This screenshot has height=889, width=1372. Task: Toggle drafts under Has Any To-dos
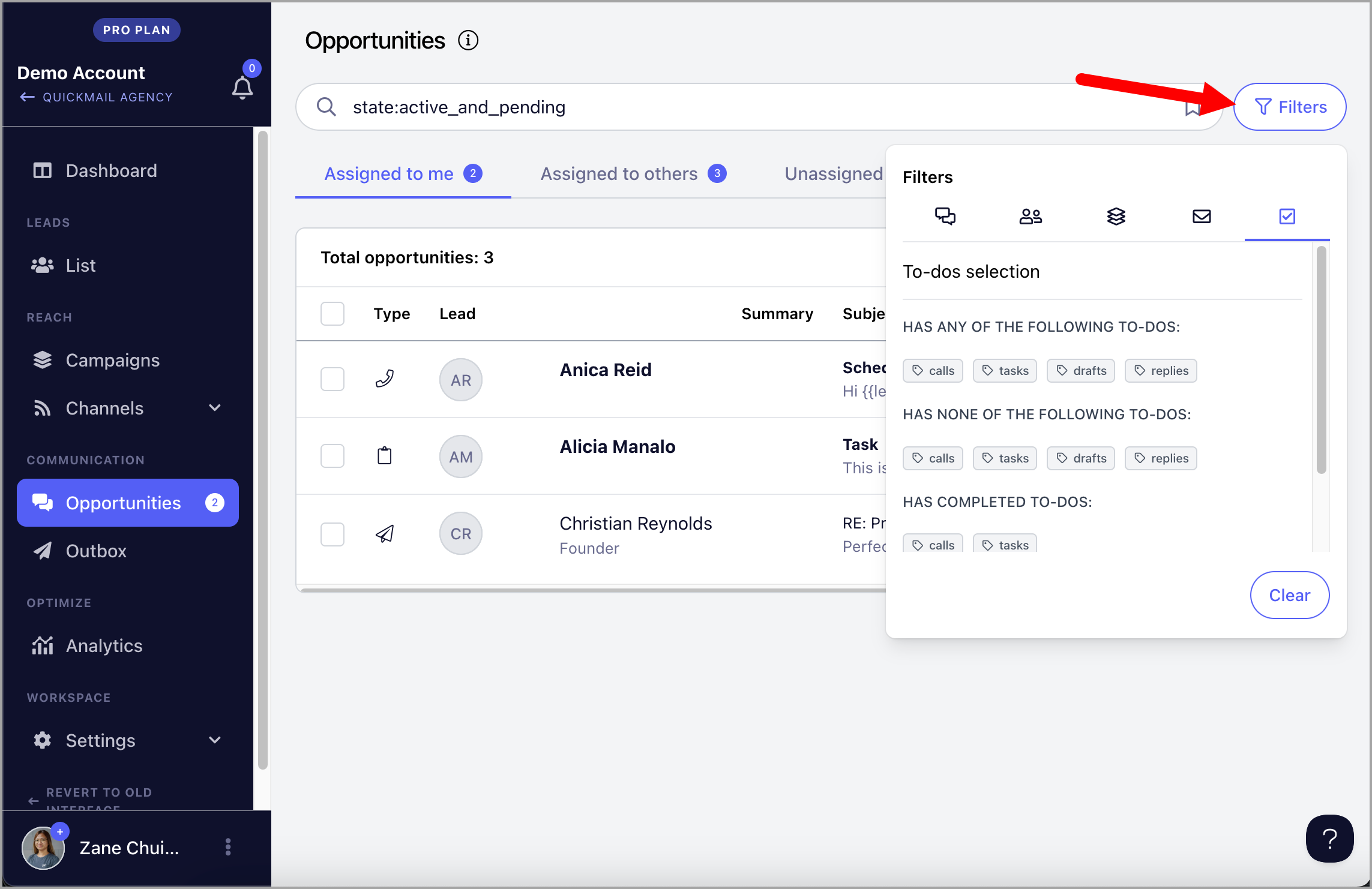coord(1081,371)
